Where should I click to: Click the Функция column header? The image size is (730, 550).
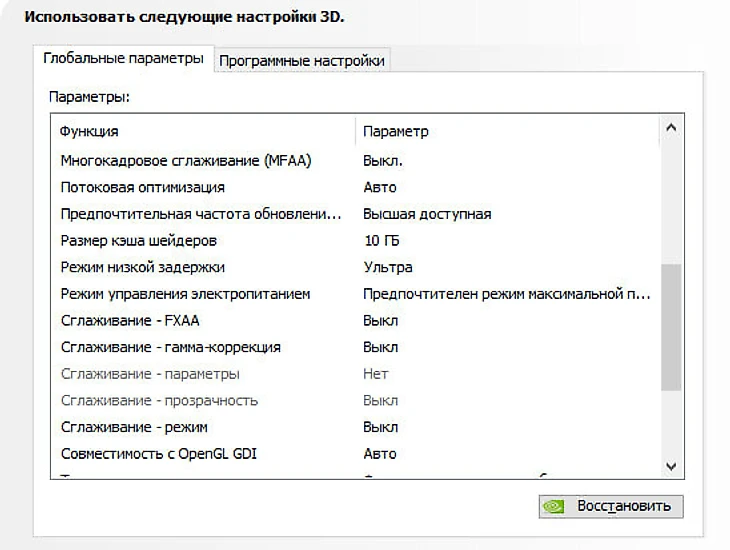coord(90,132)
